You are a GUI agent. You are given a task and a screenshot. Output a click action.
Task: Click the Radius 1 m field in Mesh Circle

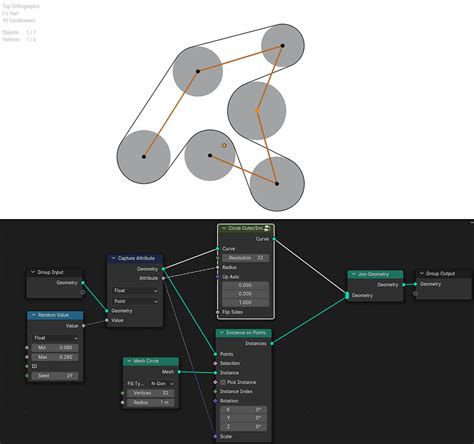[151, 402]
